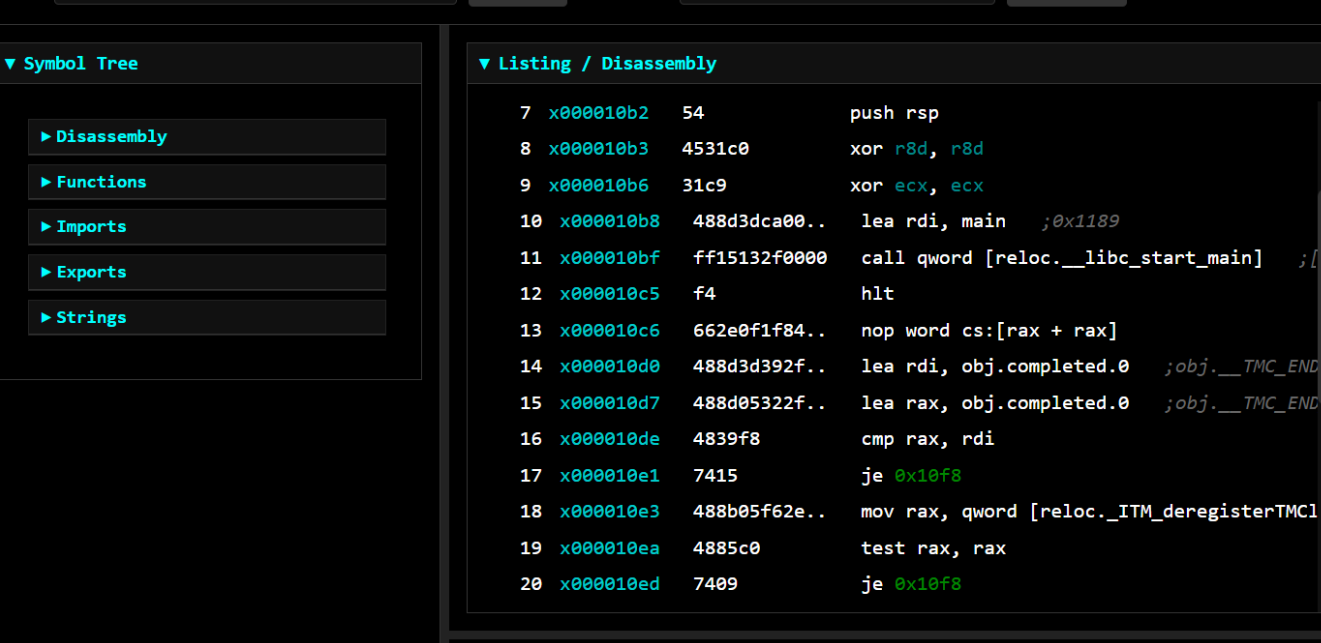Select address x000010e3 on line 18
The height and width of the screenshot is (643, 1321).
[x=610, y=511]
